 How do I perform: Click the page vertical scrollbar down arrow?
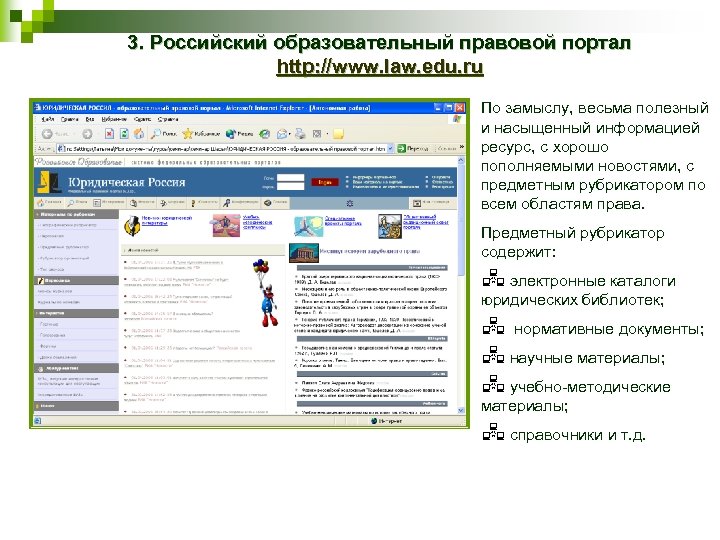tap(461, 410)
